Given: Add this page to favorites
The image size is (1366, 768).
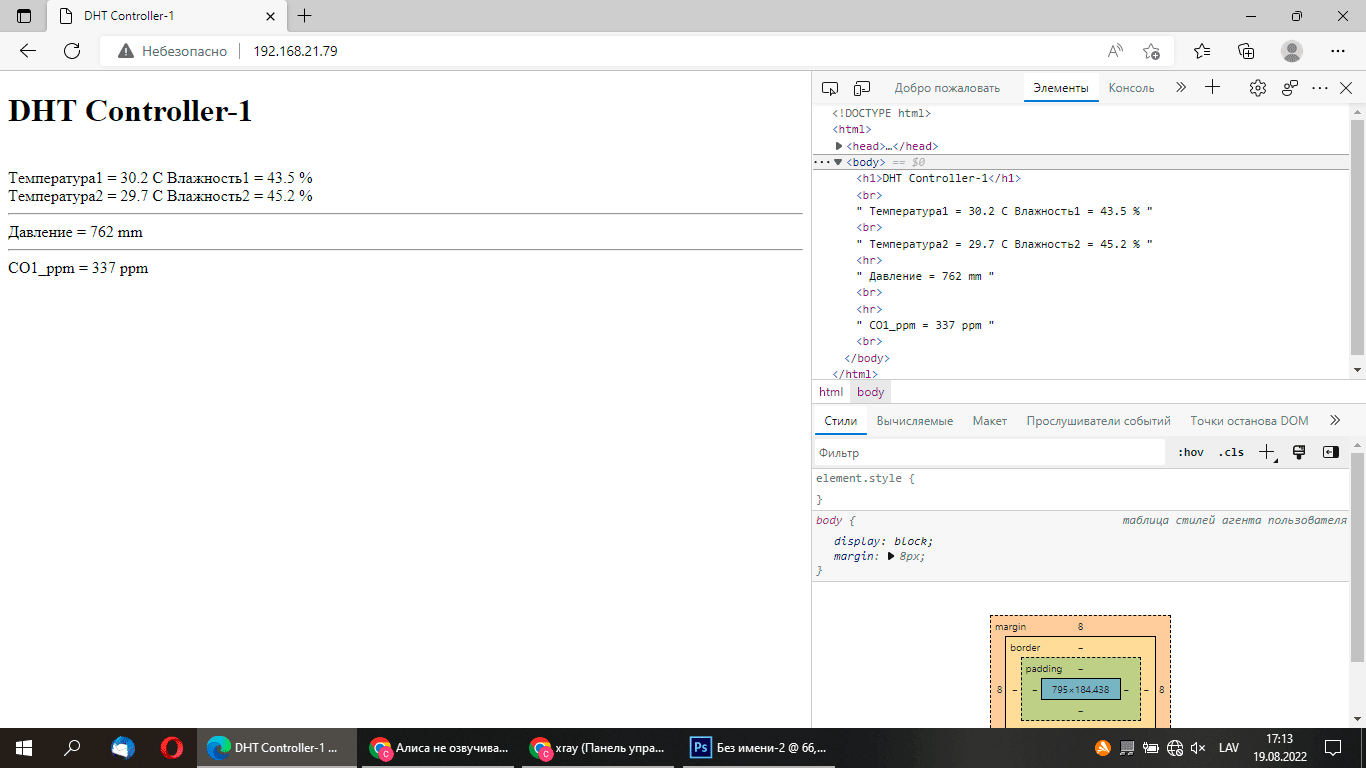Looking at the screenshot, I should [x=1151, y=51].
